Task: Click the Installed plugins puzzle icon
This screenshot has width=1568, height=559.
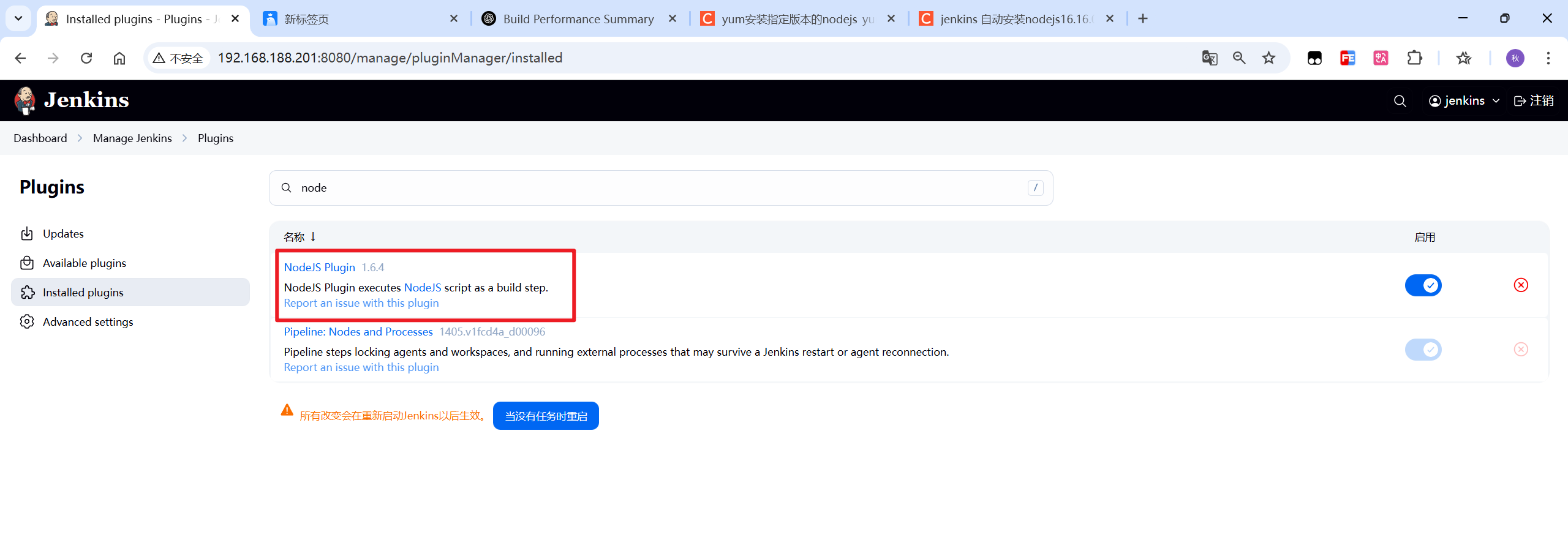Action: (x=27, y=293)
